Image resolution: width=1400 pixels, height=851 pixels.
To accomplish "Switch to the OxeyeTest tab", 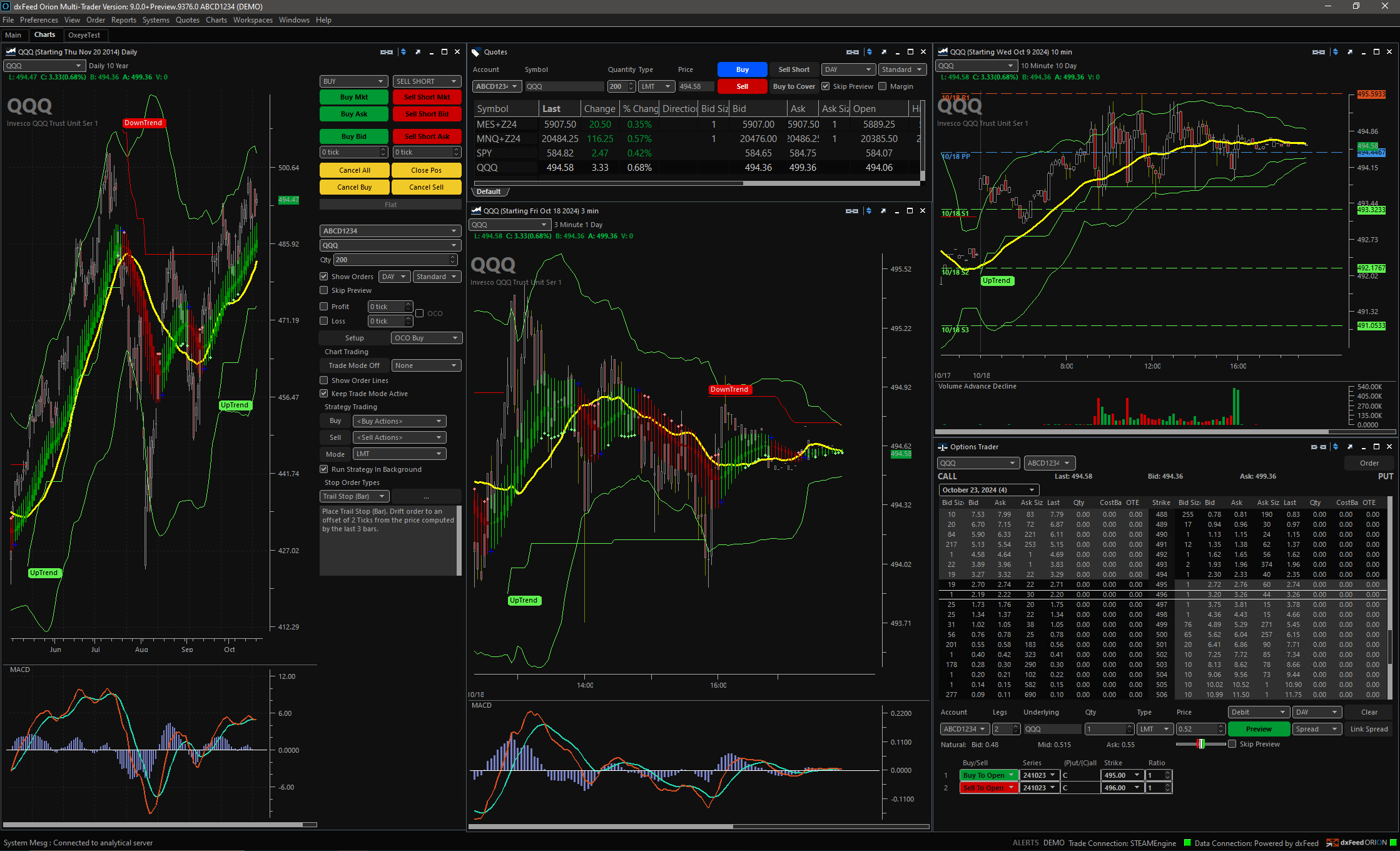I will pyautogui.click(x=85, y=35).
